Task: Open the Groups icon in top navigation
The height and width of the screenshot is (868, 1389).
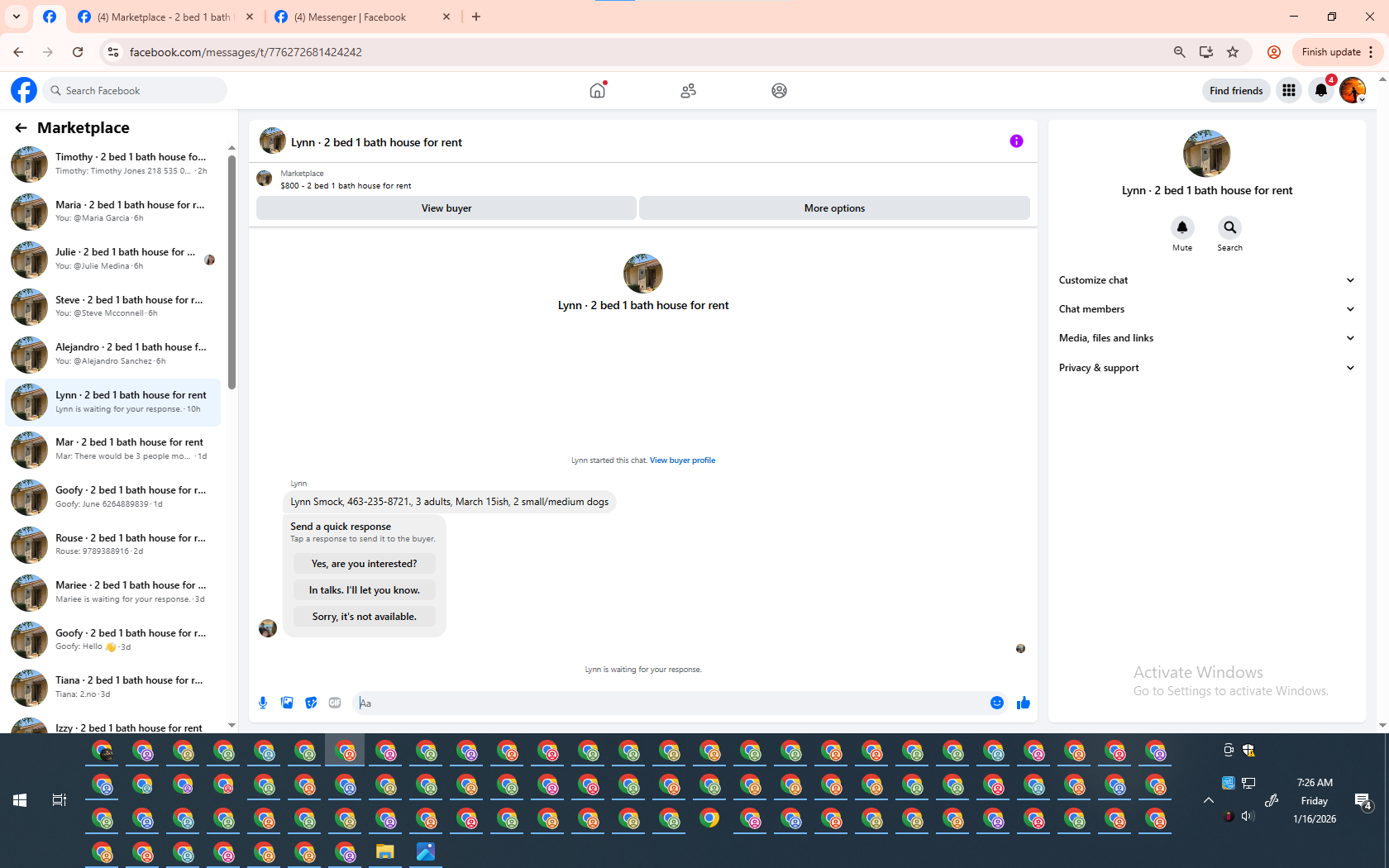Action: click(779, 90)
